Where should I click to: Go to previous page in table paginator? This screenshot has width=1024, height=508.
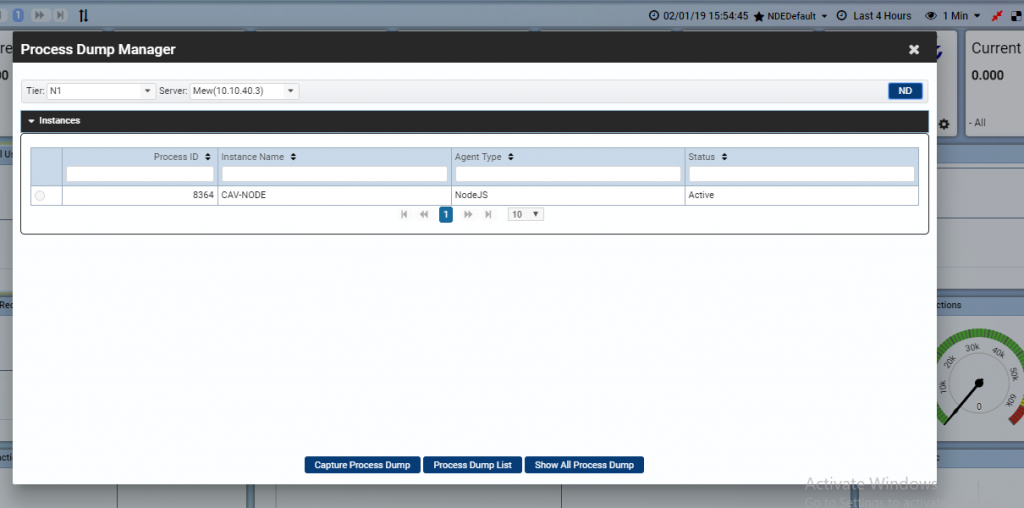(x=424, y=214)
